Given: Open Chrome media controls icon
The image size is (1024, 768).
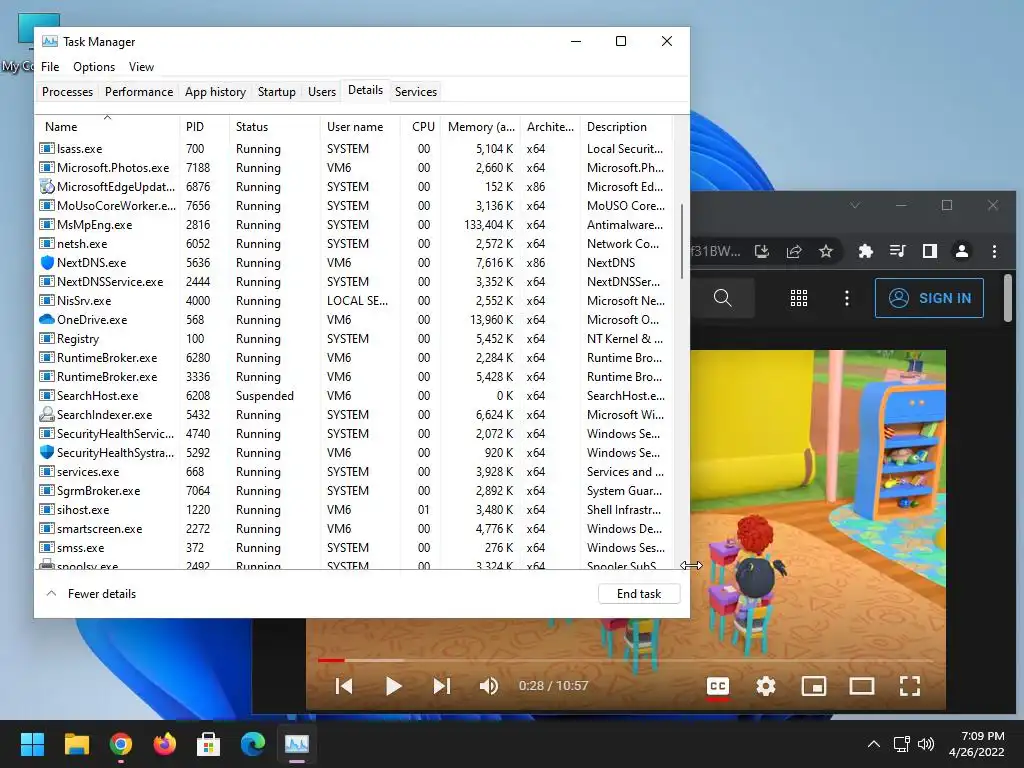Looking at the screenshot, I should (x=897, y=251).
